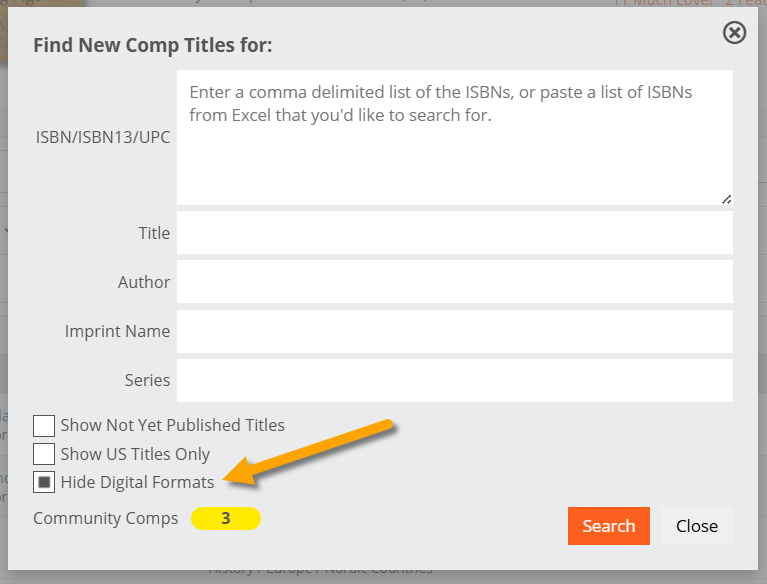767x584 pixels.
Task: Click the Community Comps label text
Action: (x=106, y=518)
